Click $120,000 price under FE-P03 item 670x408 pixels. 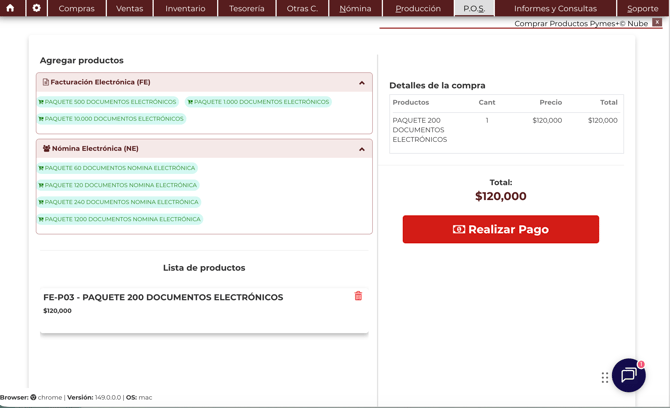57,311
